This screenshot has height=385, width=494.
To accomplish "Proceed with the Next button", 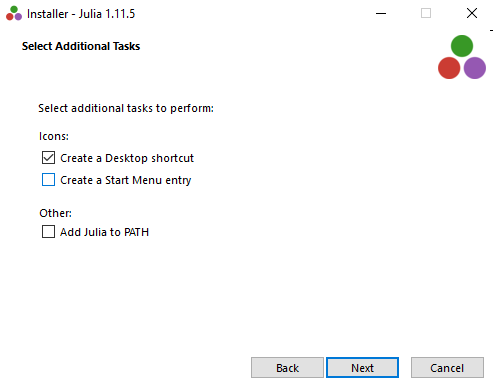I will click(x=362, y=368).
